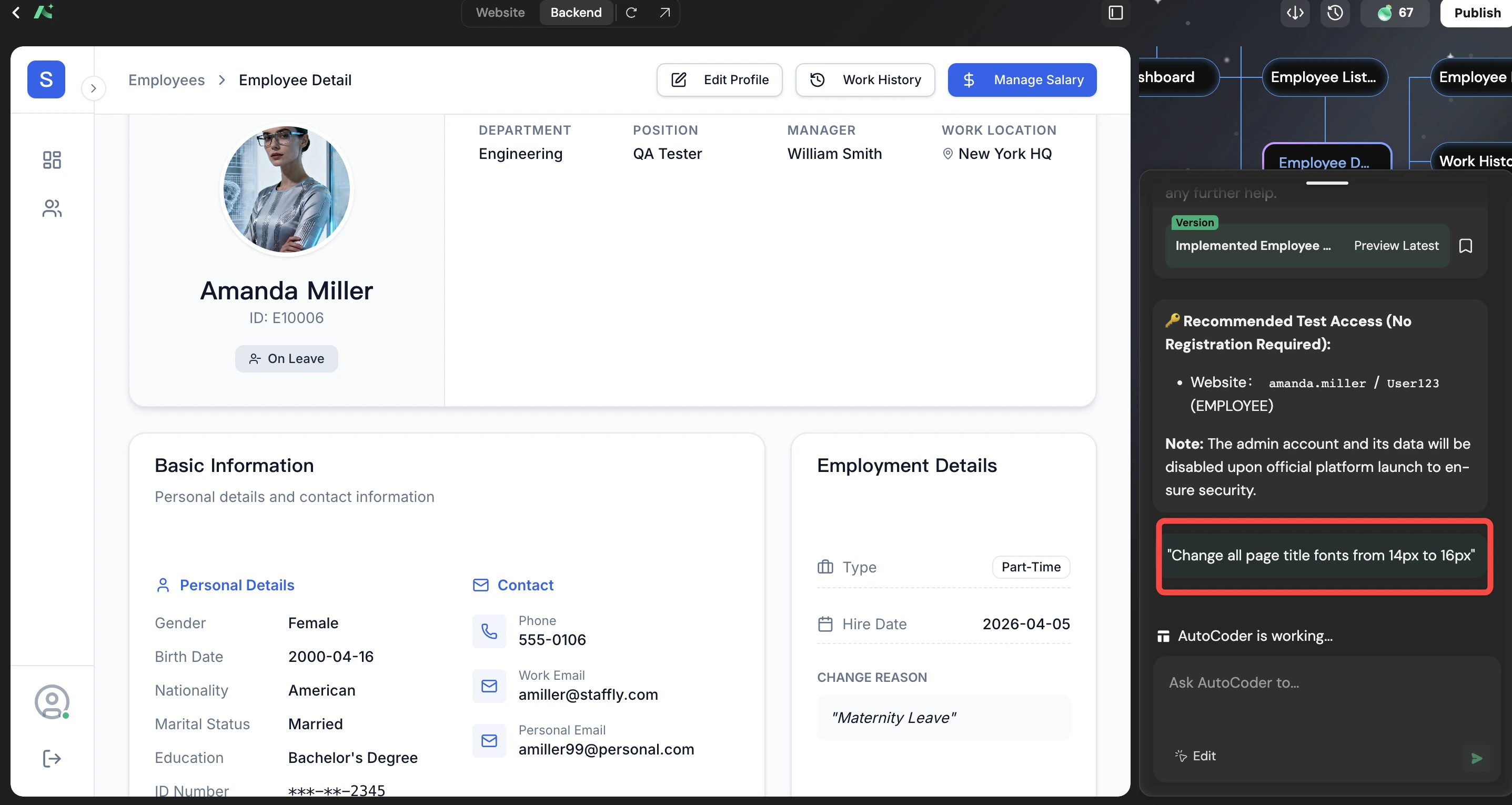Click the On Leave status badge
Screen dimensions: 1512x805
(x=286, y=358)
